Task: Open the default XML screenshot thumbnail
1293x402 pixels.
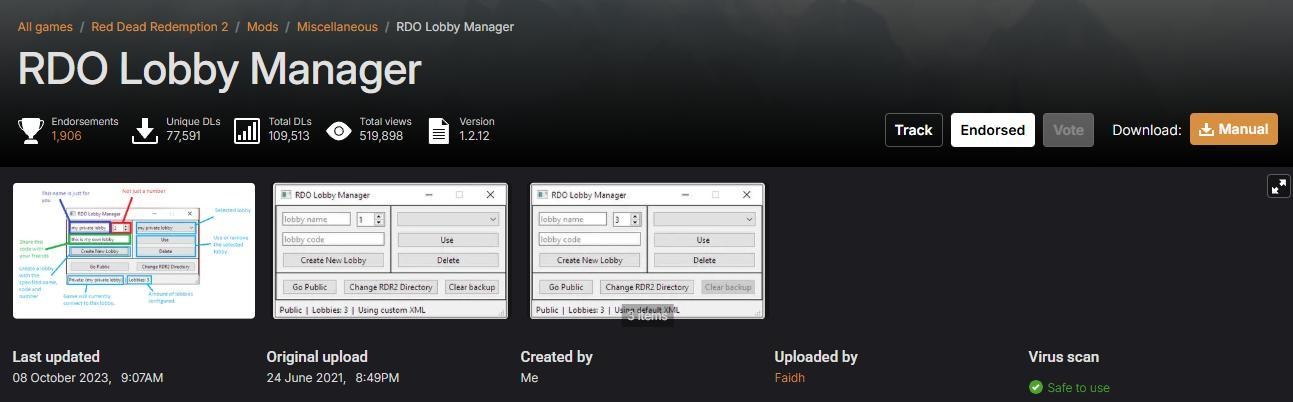Action: [x=647, y=250]
